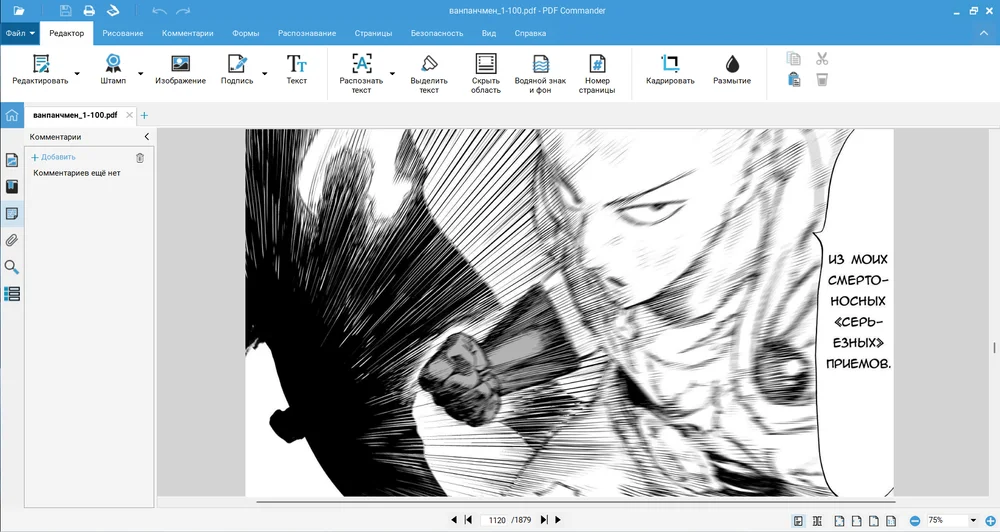Click the Print icon in title bar
This screenshot has height=532, width=1000.
click(x=89, y=11)
